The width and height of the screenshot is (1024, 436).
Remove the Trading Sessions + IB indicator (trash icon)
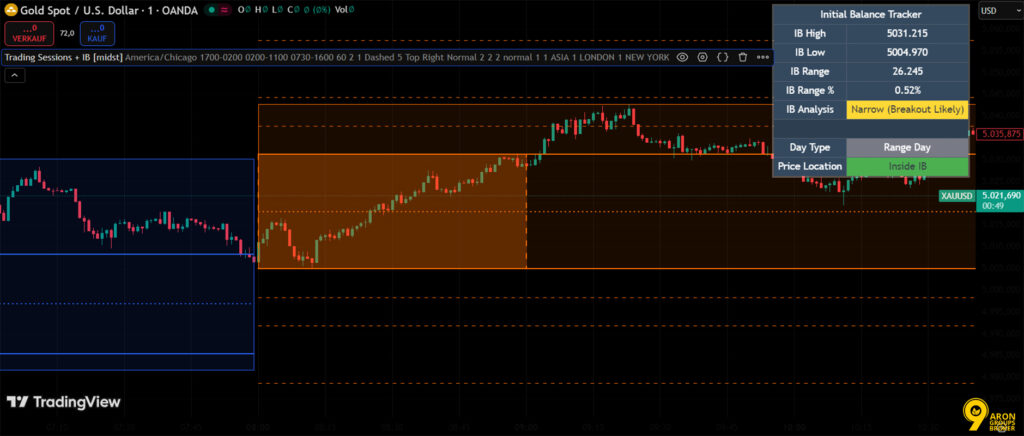coord(743,57)
